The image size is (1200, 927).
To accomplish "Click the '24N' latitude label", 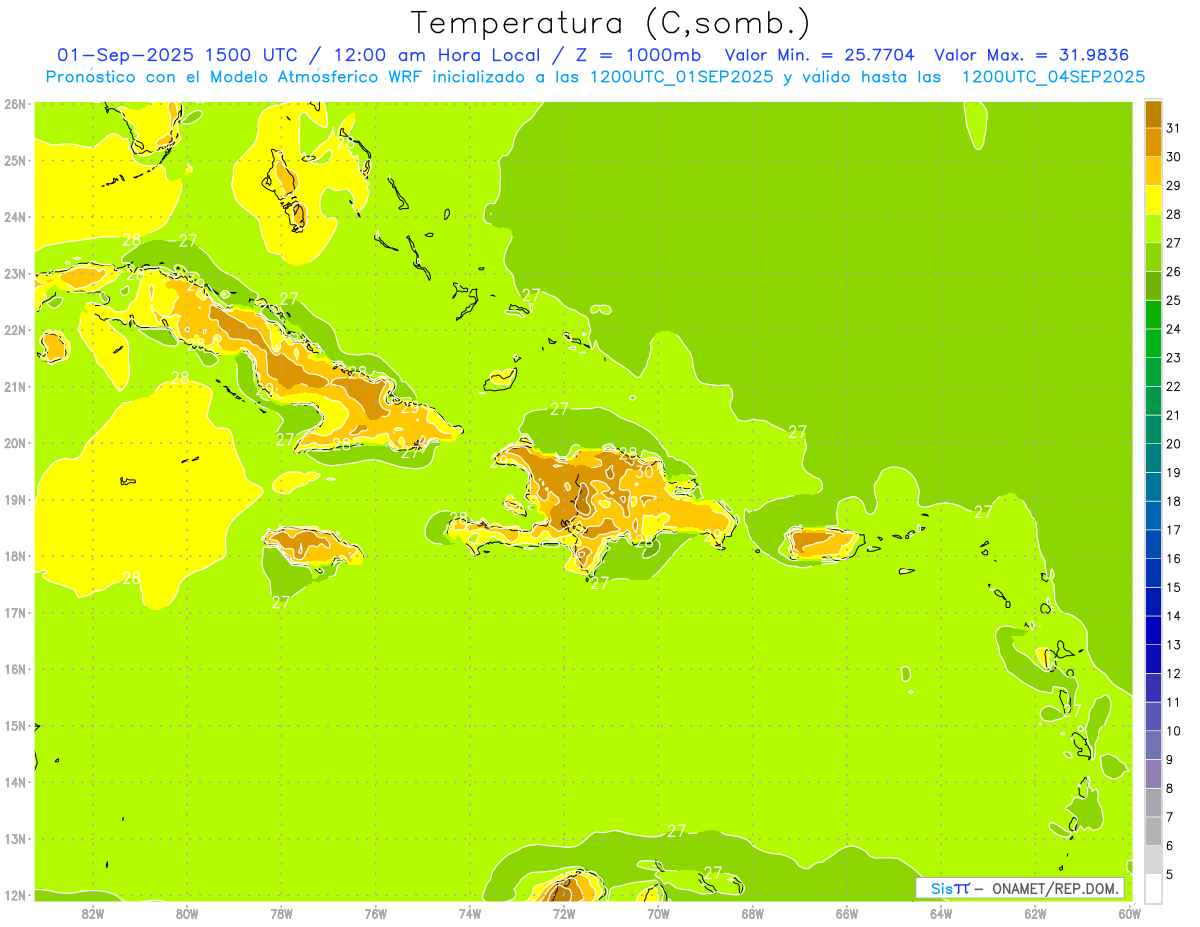I will 15,217.
